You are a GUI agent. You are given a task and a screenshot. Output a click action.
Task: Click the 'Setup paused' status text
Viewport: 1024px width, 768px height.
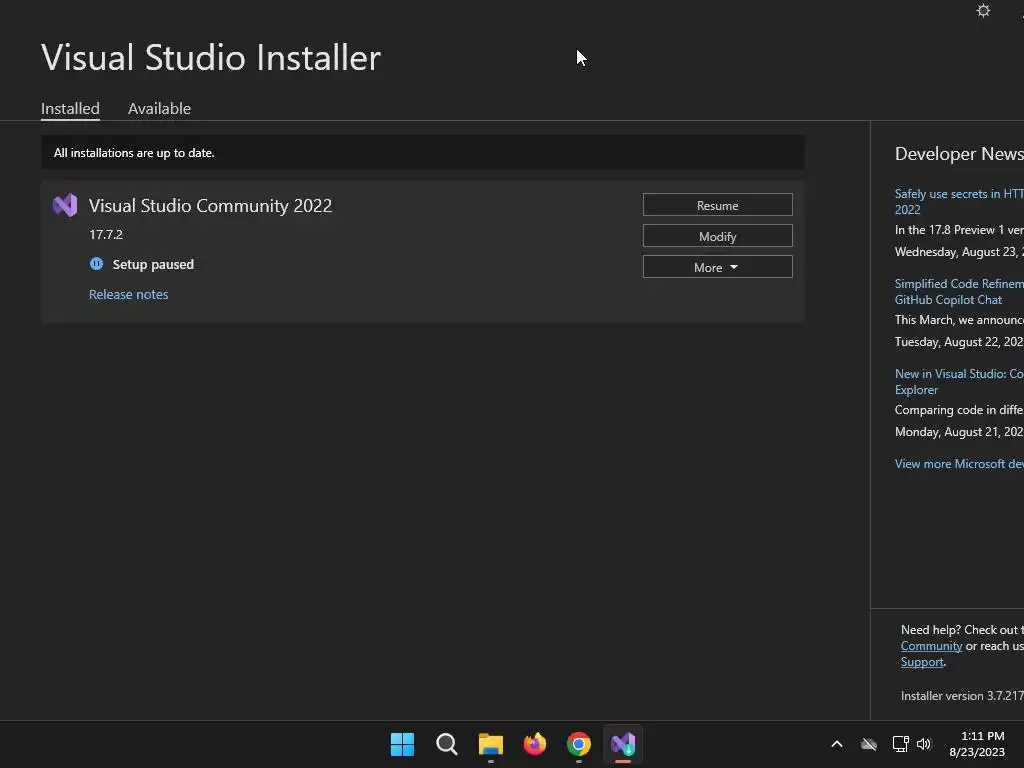[153, 264]
